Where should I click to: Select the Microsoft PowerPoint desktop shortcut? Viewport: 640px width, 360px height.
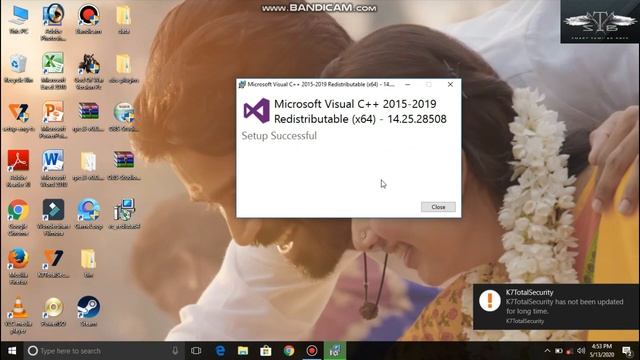[53, 120]
